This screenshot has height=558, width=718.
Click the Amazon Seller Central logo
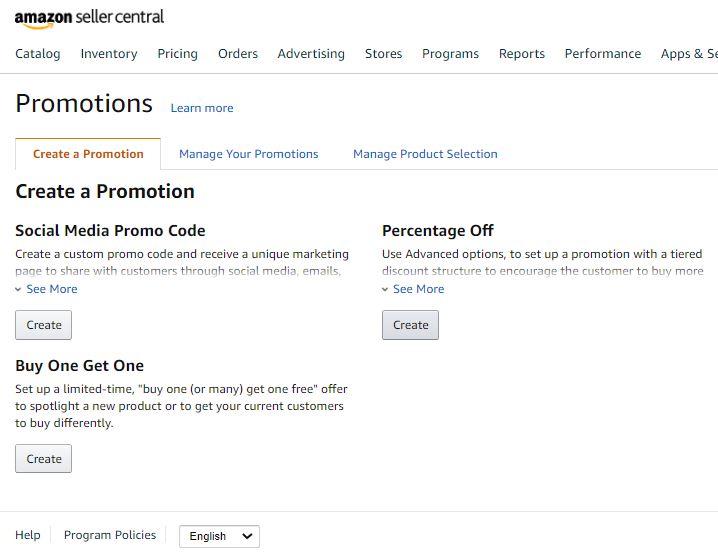point(89,18)
